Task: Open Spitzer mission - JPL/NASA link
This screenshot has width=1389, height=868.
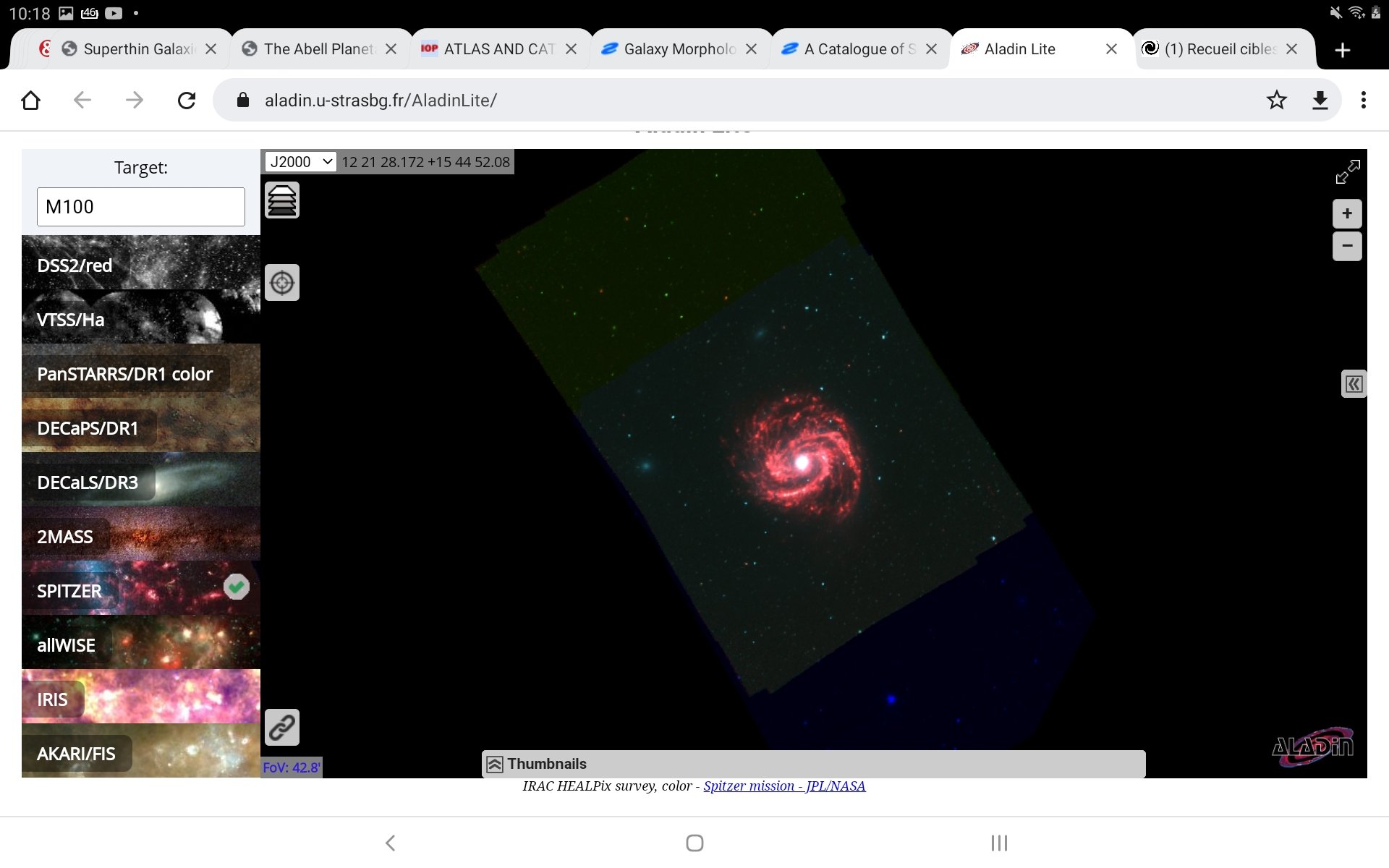Action: (x=784, y=786)
